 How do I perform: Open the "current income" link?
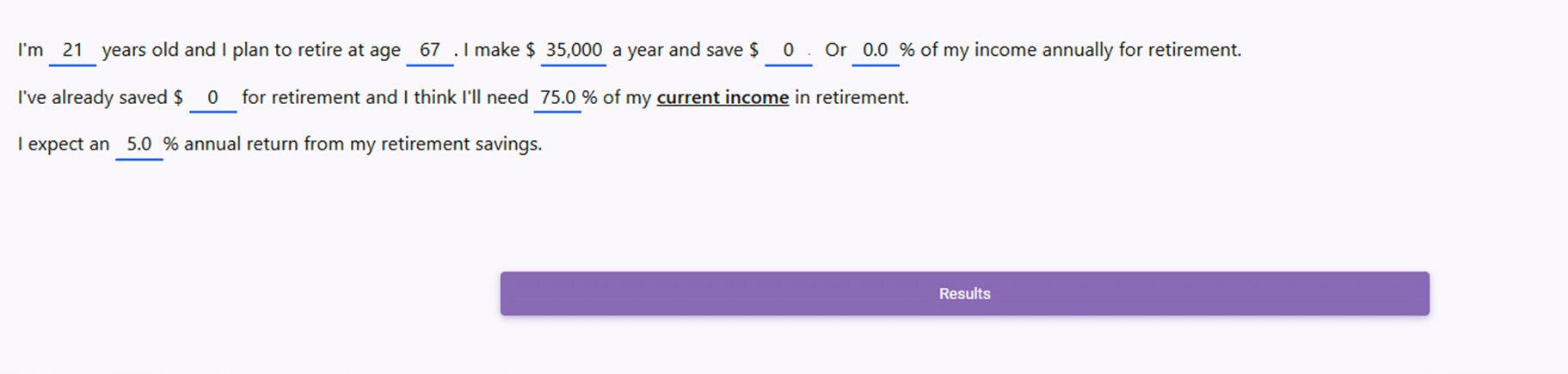click(x=723, y=98)
